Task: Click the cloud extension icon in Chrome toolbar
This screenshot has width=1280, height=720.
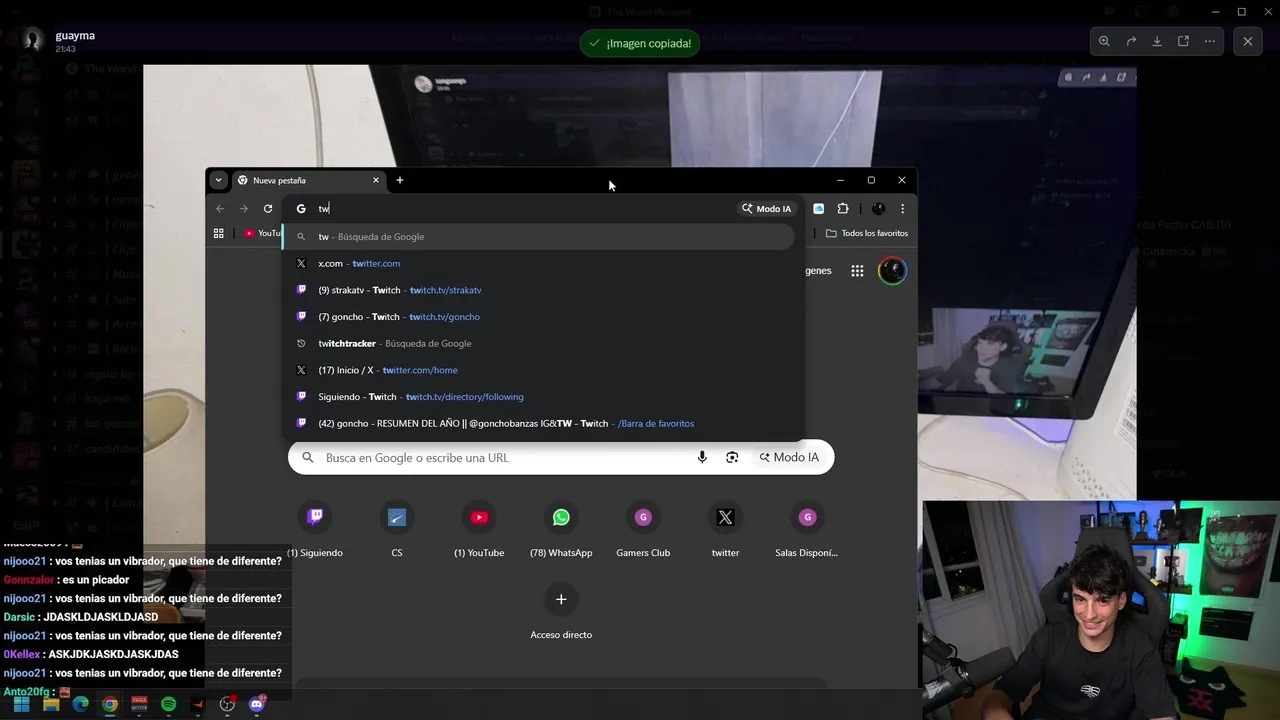Action: [x=819, y=209]
